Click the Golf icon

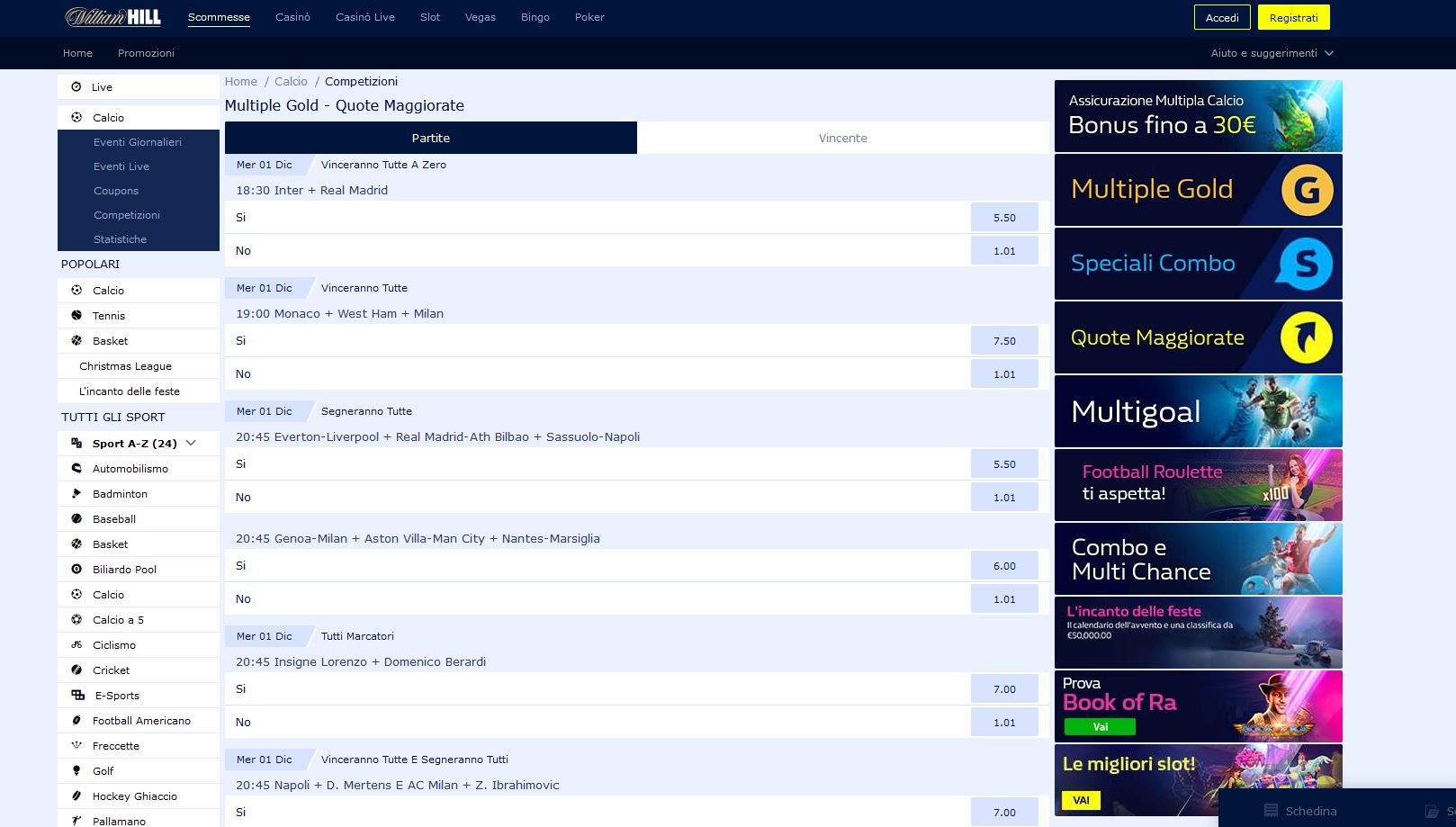point(76,771)
